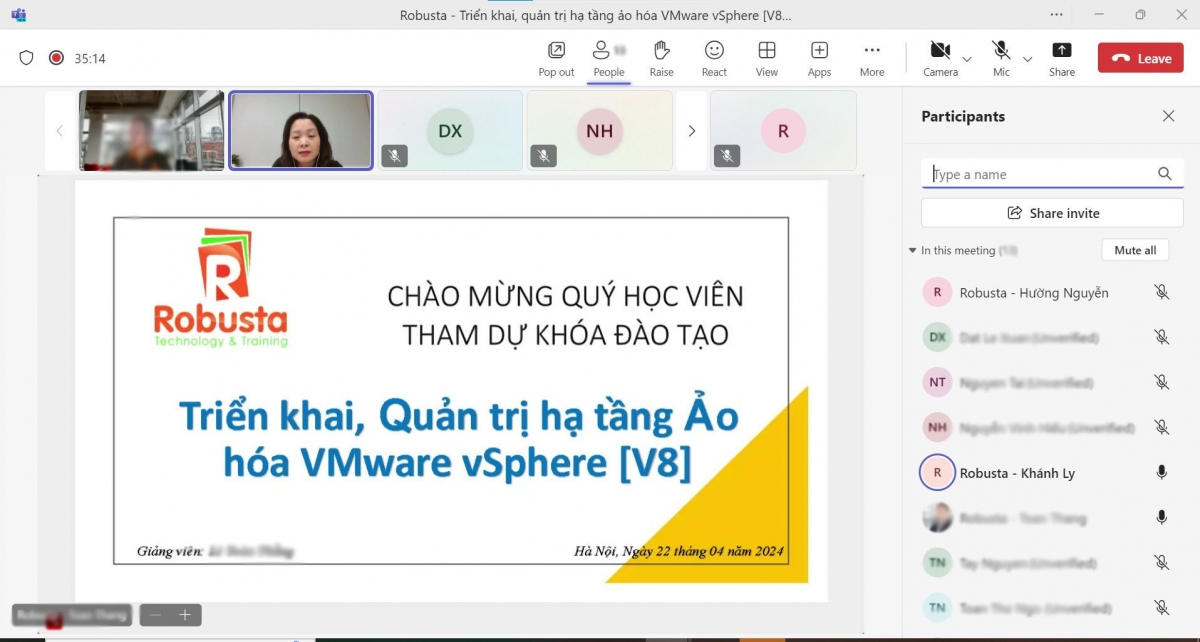This screenshot has height=642, width=1200.
Task: Select the DX participant tile in strip
Action: pyautogui.click(x=450, y=131)
